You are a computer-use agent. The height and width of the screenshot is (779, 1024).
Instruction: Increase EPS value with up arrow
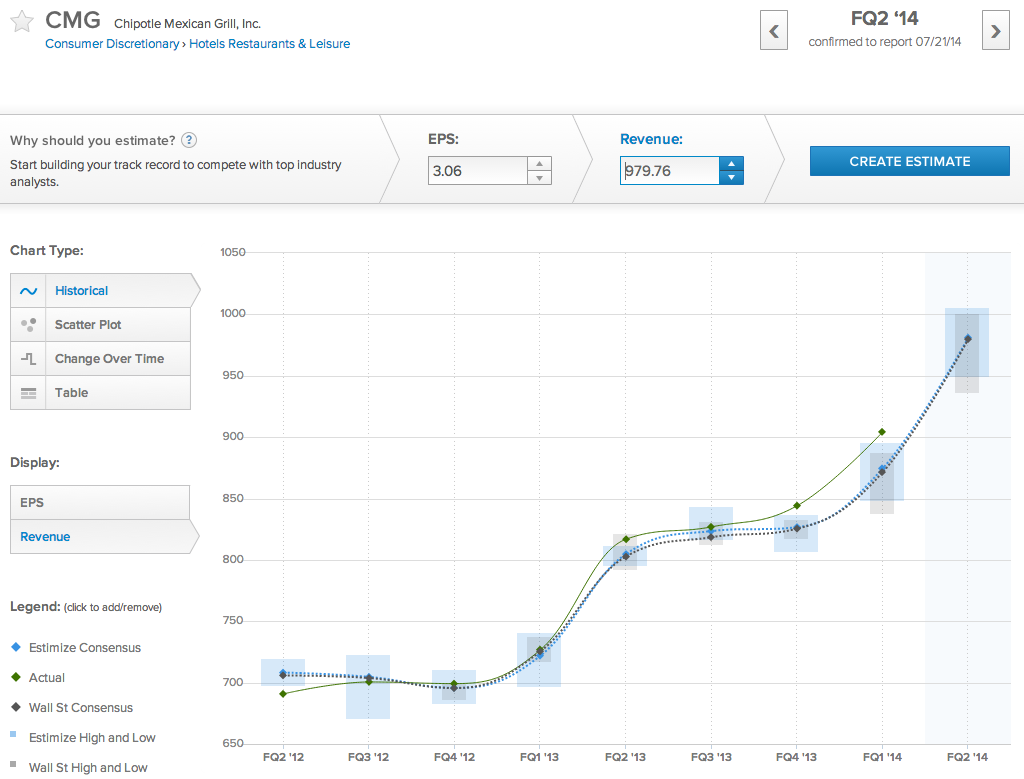539,164
